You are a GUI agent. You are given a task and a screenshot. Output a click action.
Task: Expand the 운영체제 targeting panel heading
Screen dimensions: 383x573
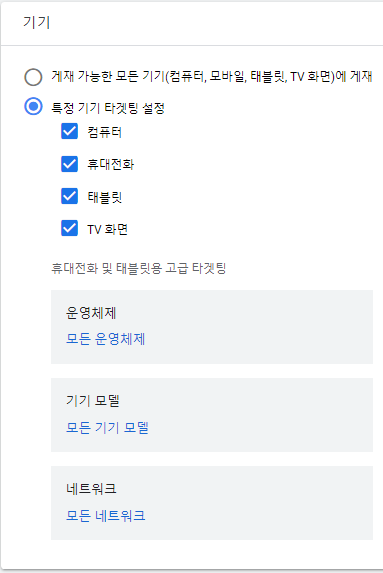91,313
